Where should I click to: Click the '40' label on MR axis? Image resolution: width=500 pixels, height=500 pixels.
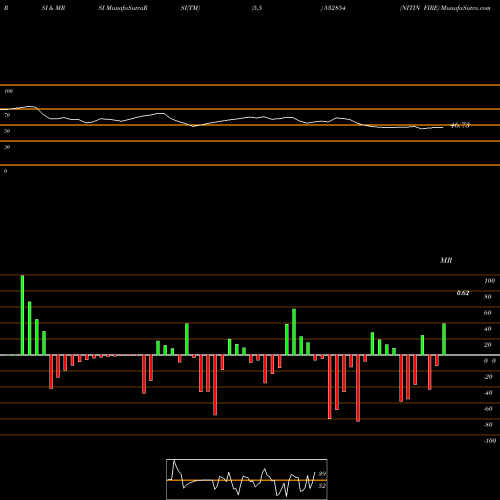(488, 329)
